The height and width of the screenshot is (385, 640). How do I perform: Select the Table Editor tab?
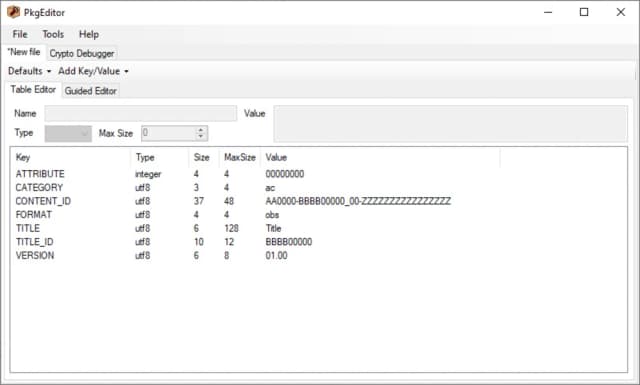pos(33,89)
